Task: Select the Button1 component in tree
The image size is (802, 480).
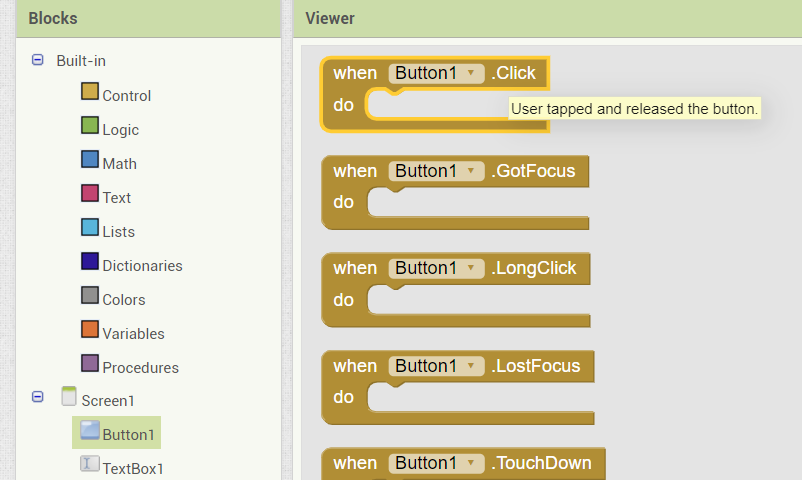Action: click(x=117, y=433)
